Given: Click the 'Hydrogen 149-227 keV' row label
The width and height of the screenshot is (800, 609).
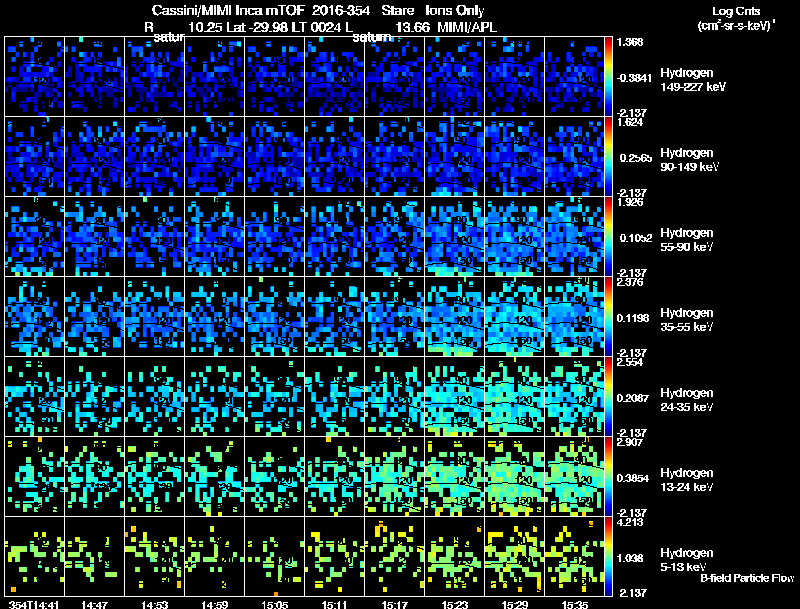Looking at the screenshot, I should point(693,80).
